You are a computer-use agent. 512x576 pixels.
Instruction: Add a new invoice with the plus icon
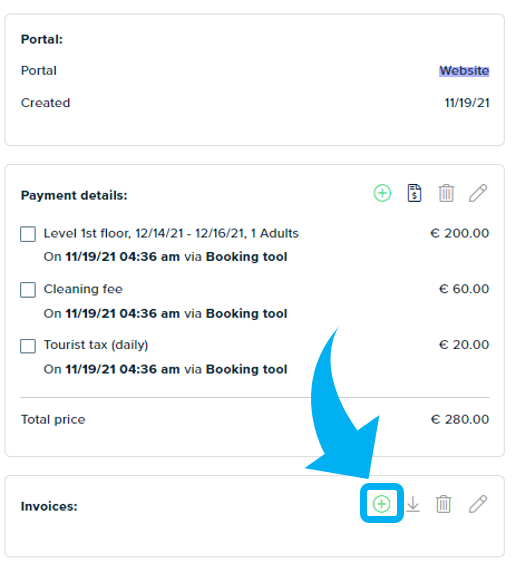click(x=381, y=504)
